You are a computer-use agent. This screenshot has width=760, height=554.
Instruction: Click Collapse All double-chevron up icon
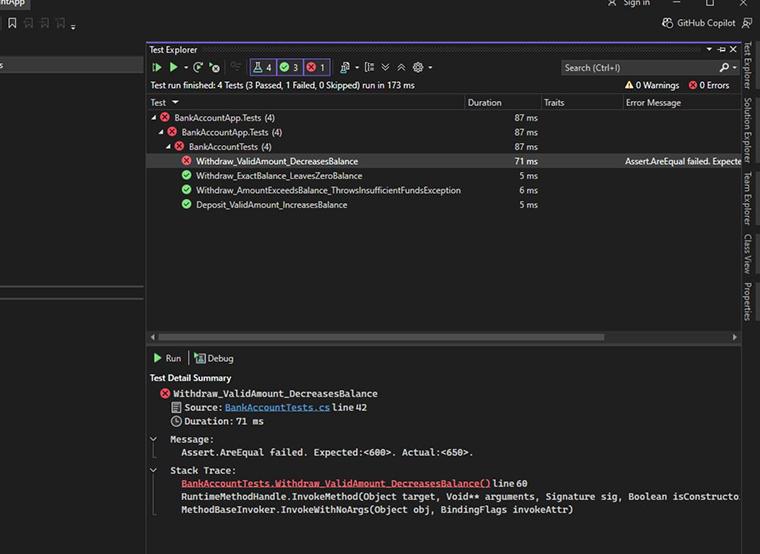401,67
